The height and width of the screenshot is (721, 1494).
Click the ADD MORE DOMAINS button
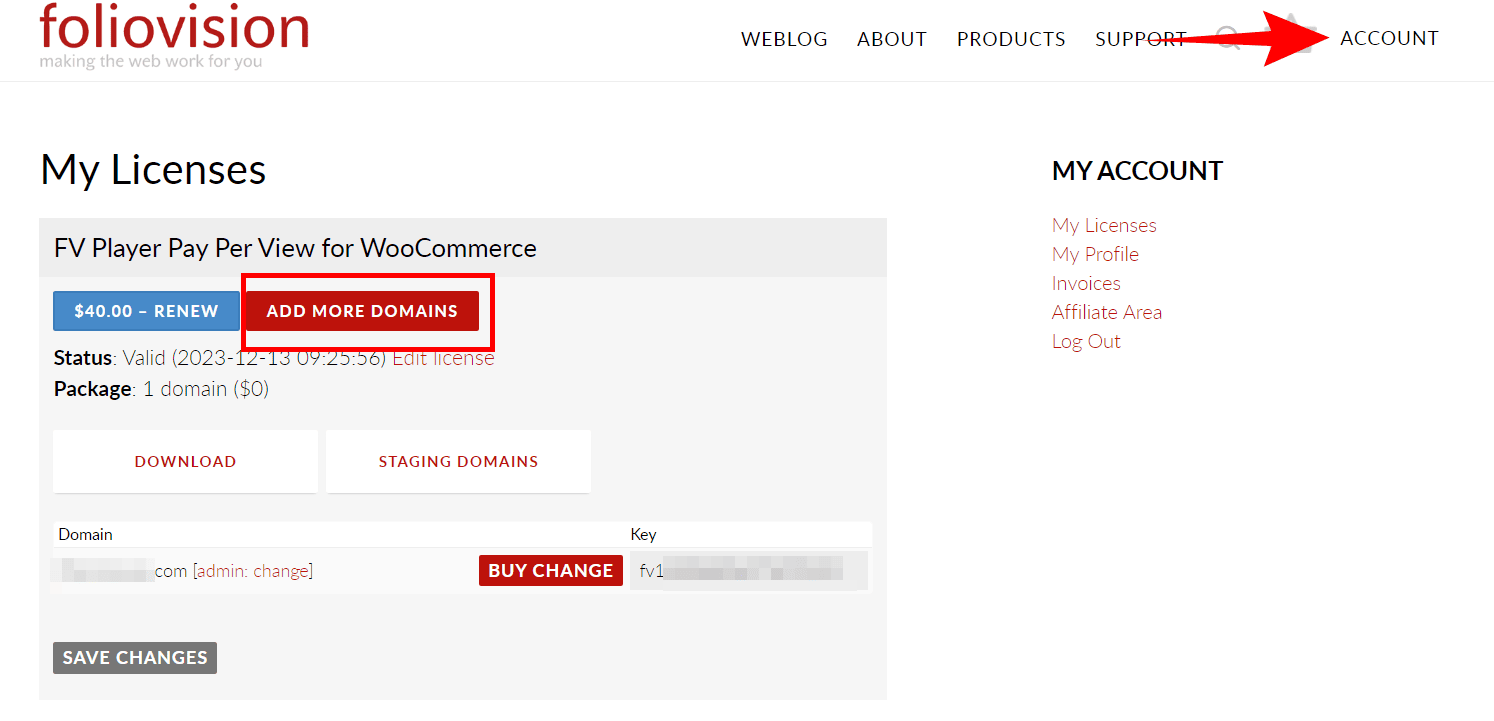(362, 311)
